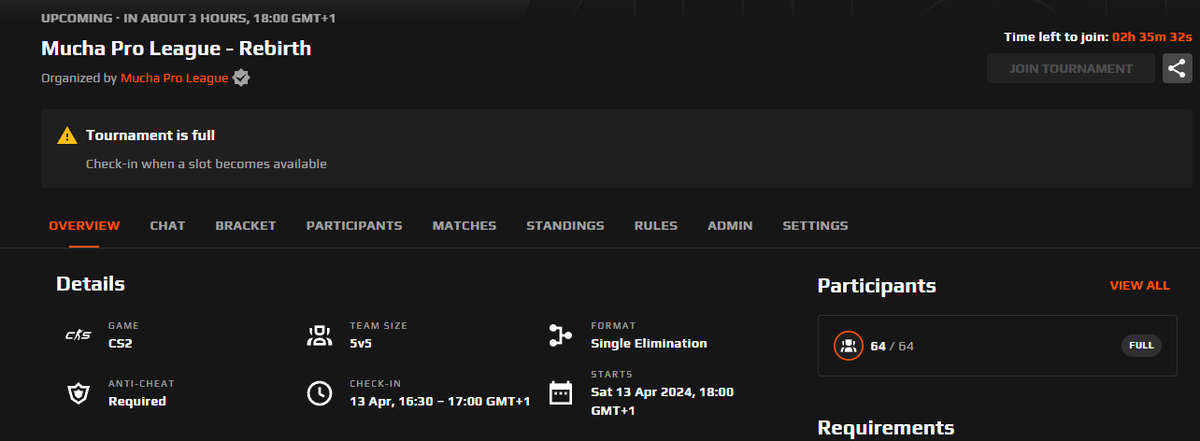Click the yellow warning triangle icon

pos(67,135)
